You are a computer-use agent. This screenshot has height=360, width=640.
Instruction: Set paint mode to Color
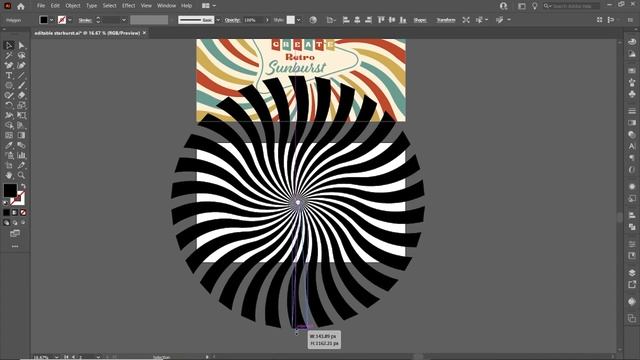click(6, 213)
